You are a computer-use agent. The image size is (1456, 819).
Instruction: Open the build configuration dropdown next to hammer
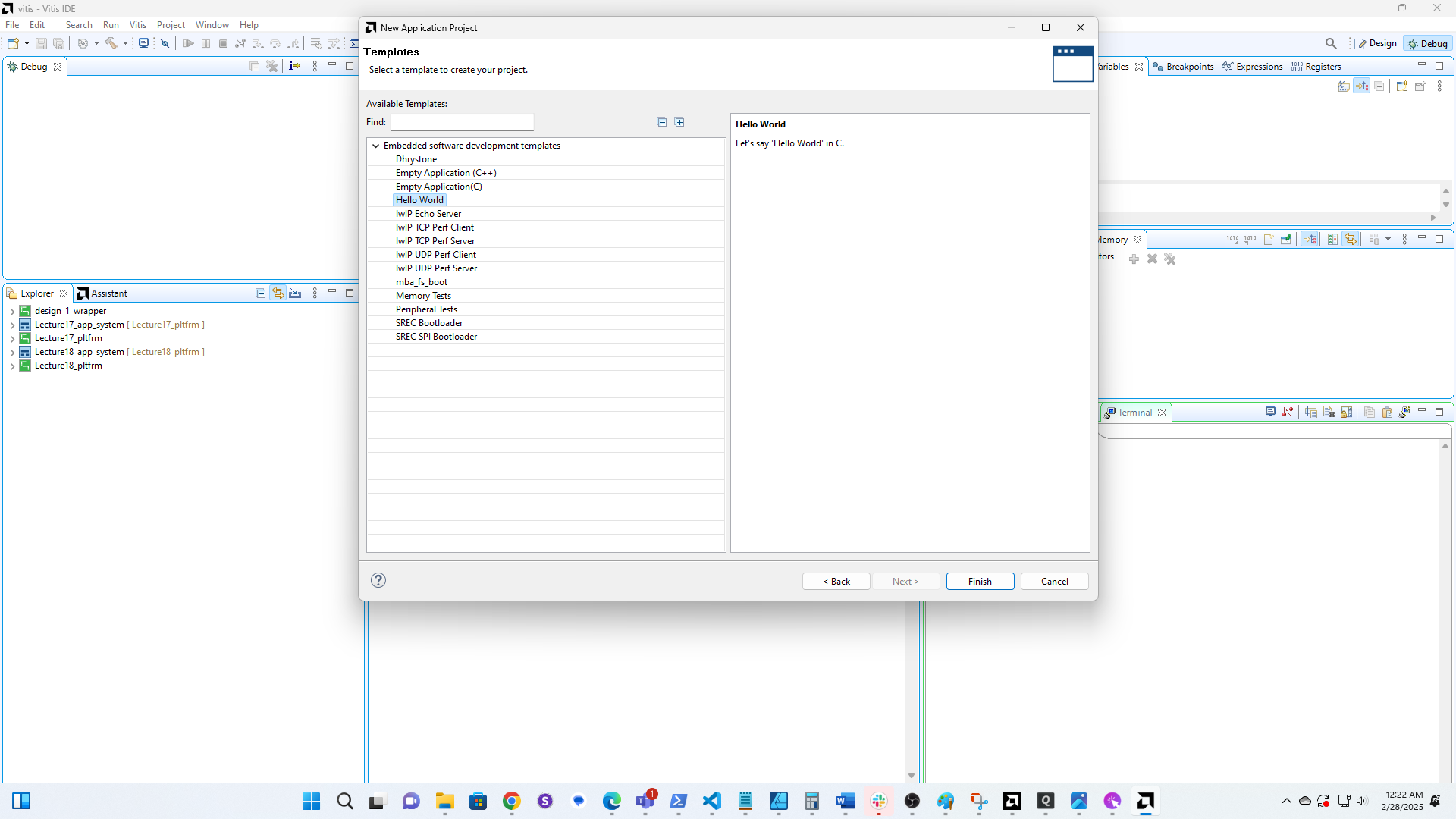pos(126,43)
